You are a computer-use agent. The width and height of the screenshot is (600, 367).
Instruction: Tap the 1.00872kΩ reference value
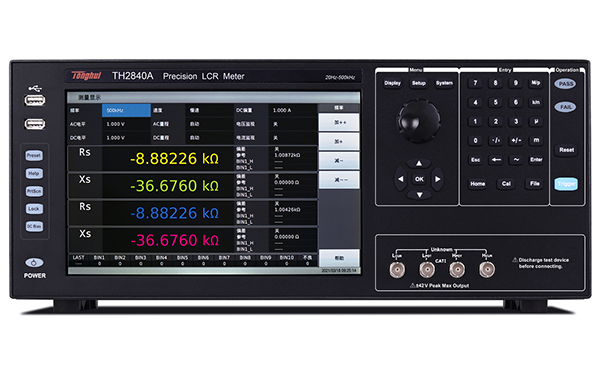[287, 155]
